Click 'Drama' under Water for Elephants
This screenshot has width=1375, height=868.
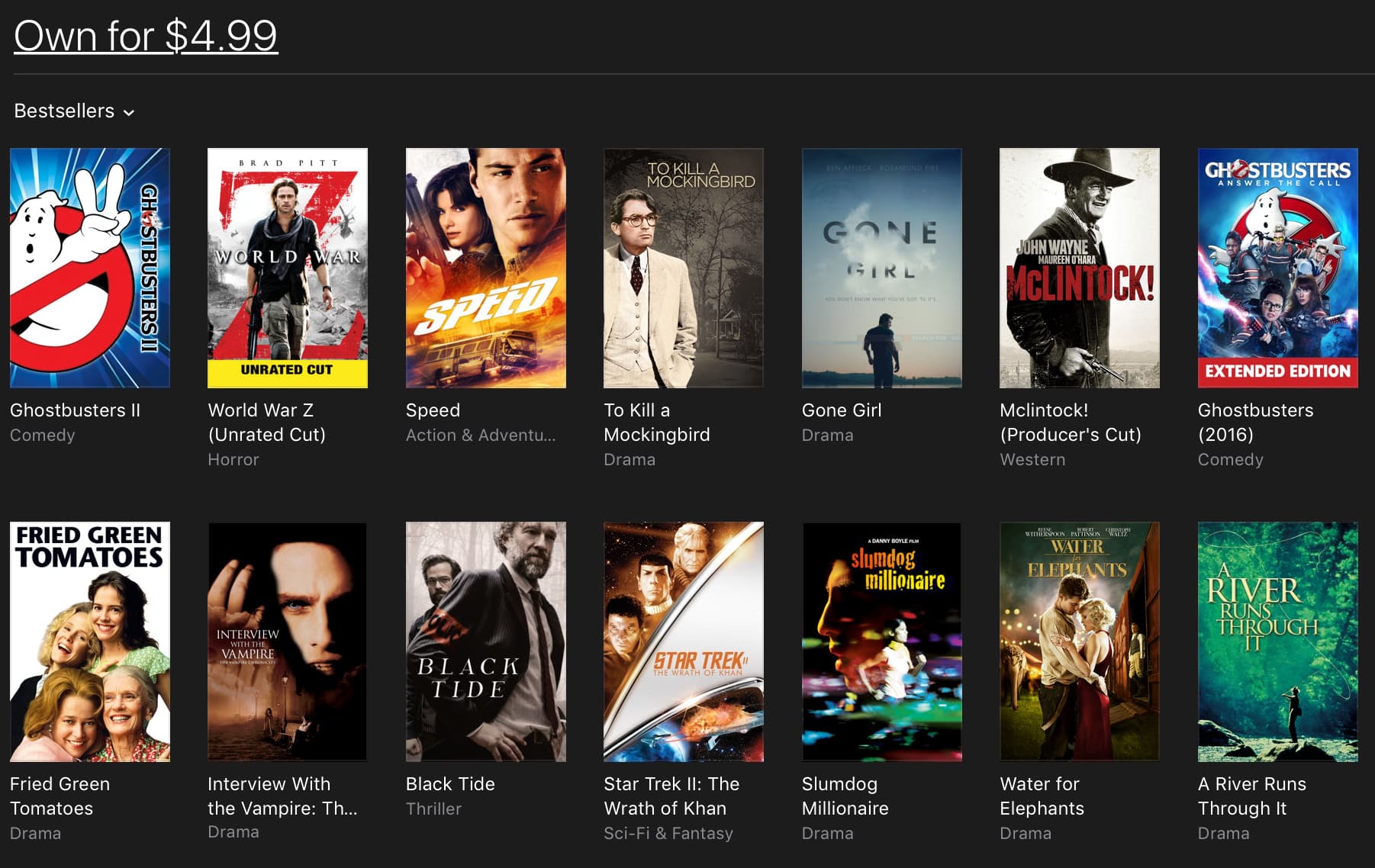pos(1026,834)
